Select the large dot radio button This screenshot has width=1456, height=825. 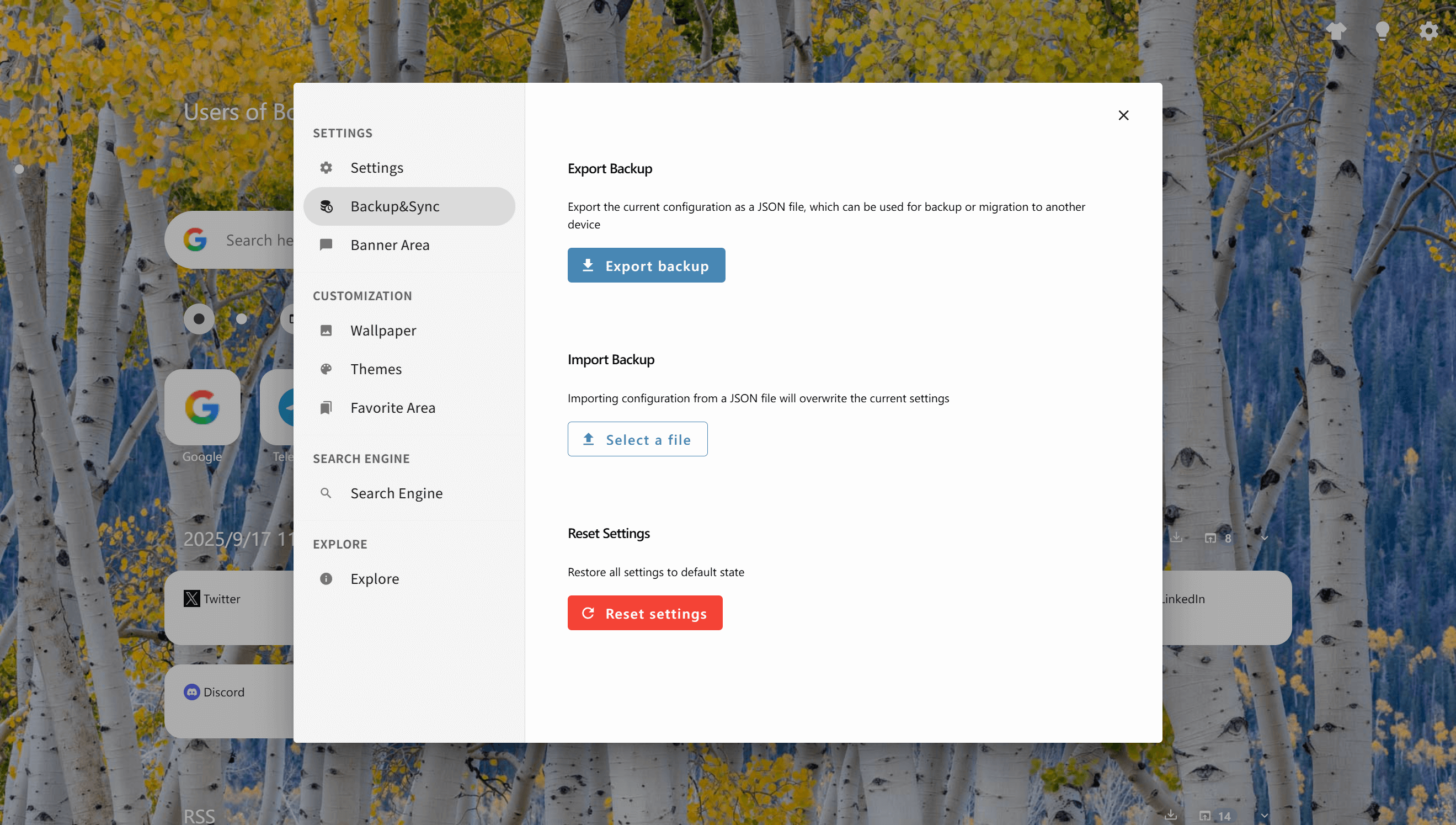click(x=199, y=318)
